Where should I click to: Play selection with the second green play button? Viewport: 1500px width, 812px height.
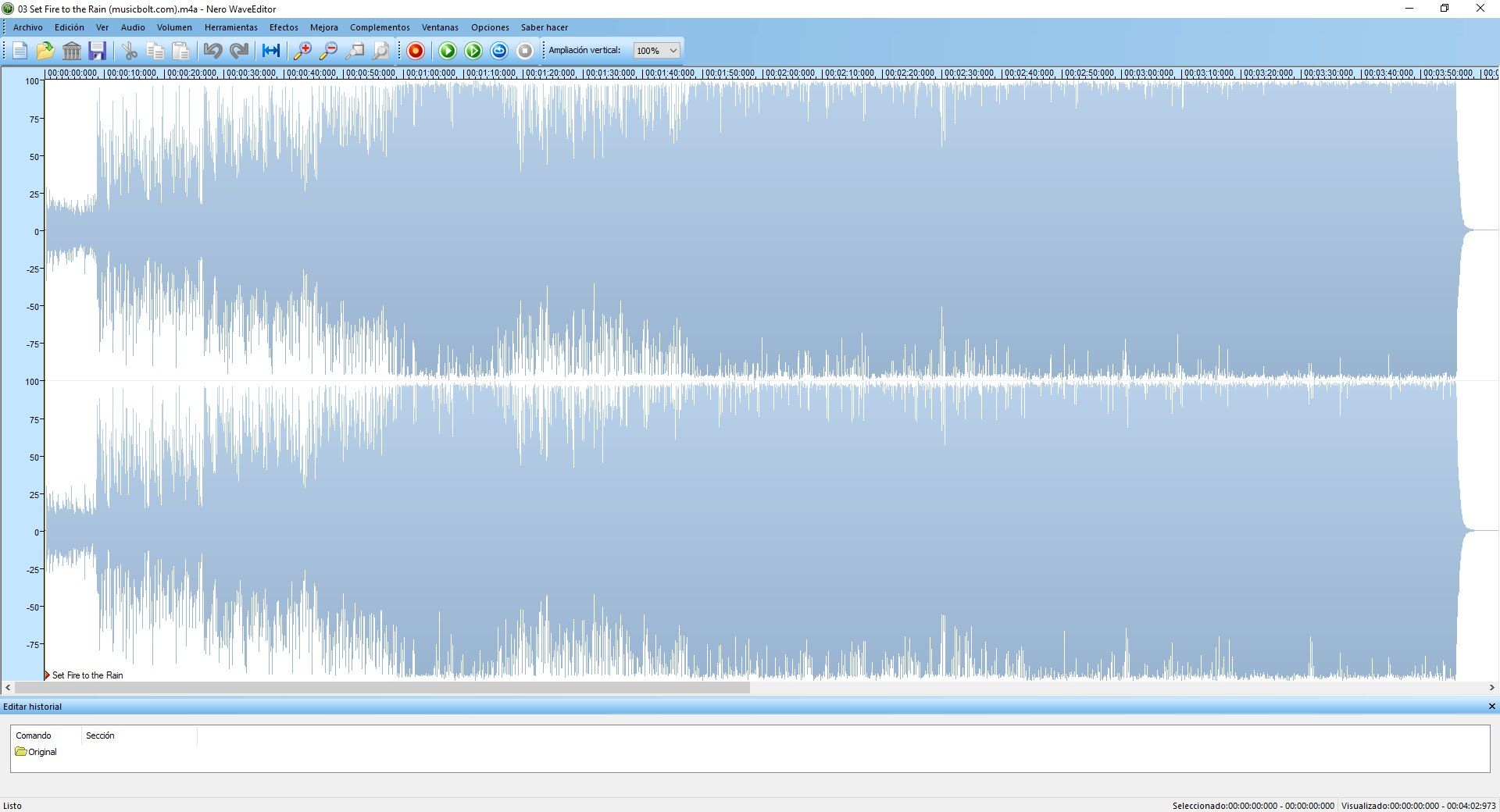[473, 51]
